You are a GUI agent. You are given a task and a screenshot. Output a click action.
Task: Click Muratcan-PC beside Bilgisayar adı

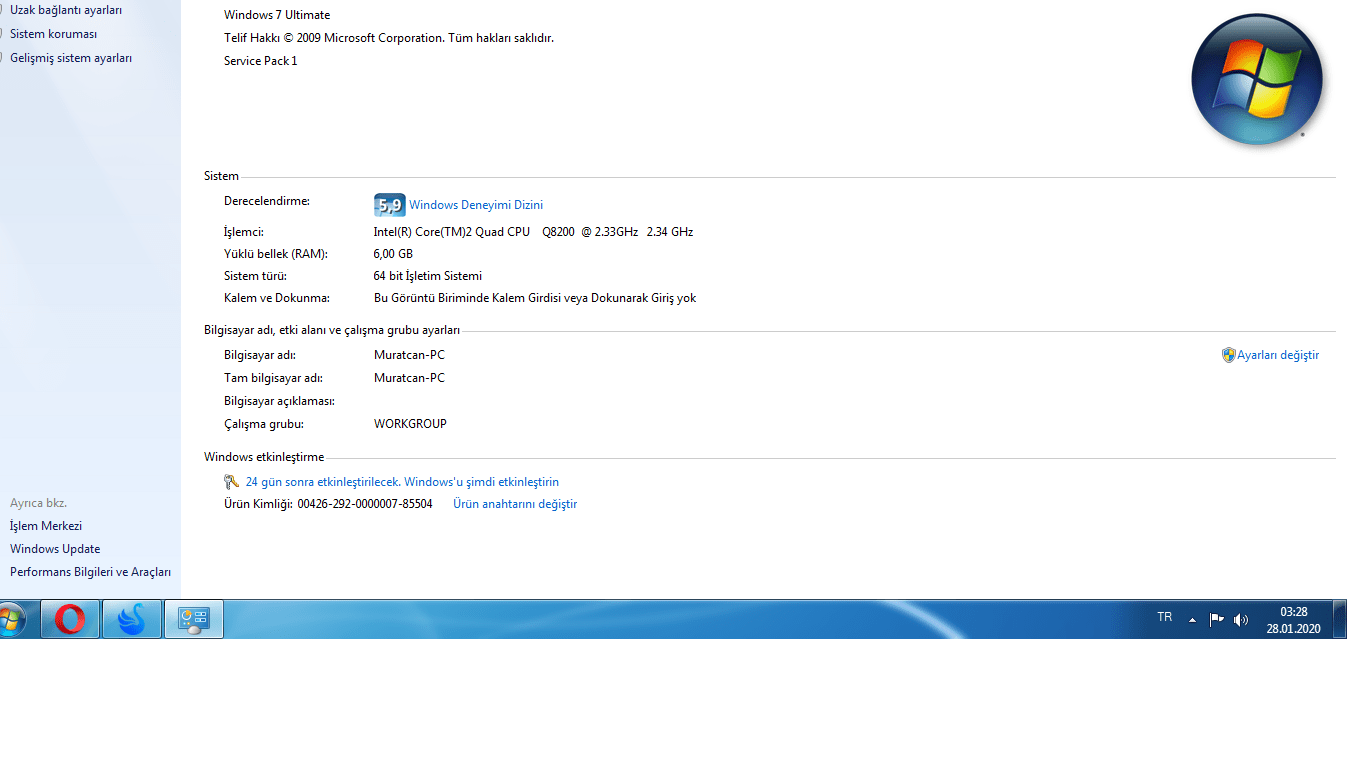pyautogui.click(x=409, y=355)
